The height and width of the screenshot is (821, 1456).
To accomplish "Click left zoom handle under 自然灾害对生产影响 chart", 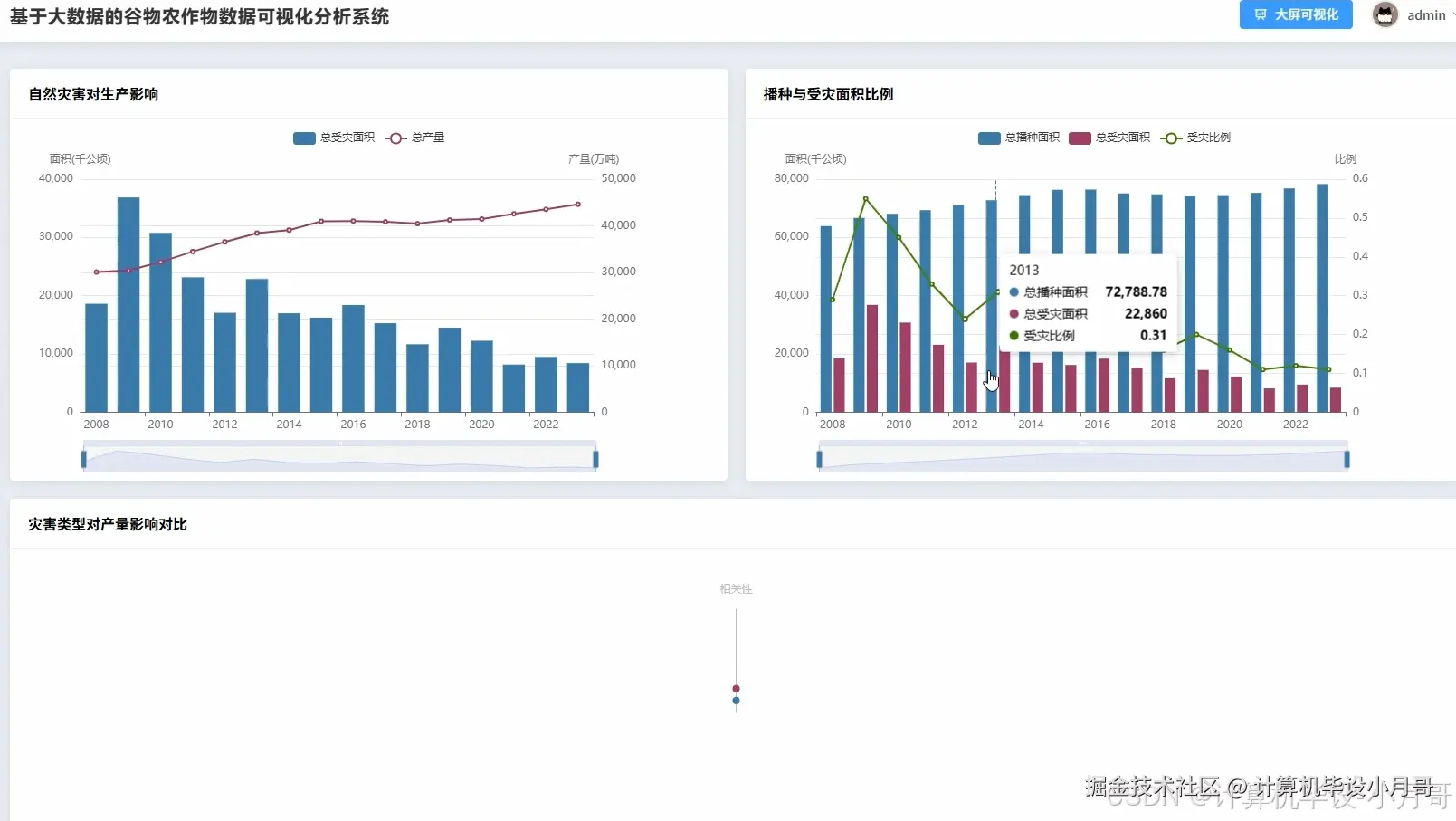I will pyautogui.click(x=84, y=459).
